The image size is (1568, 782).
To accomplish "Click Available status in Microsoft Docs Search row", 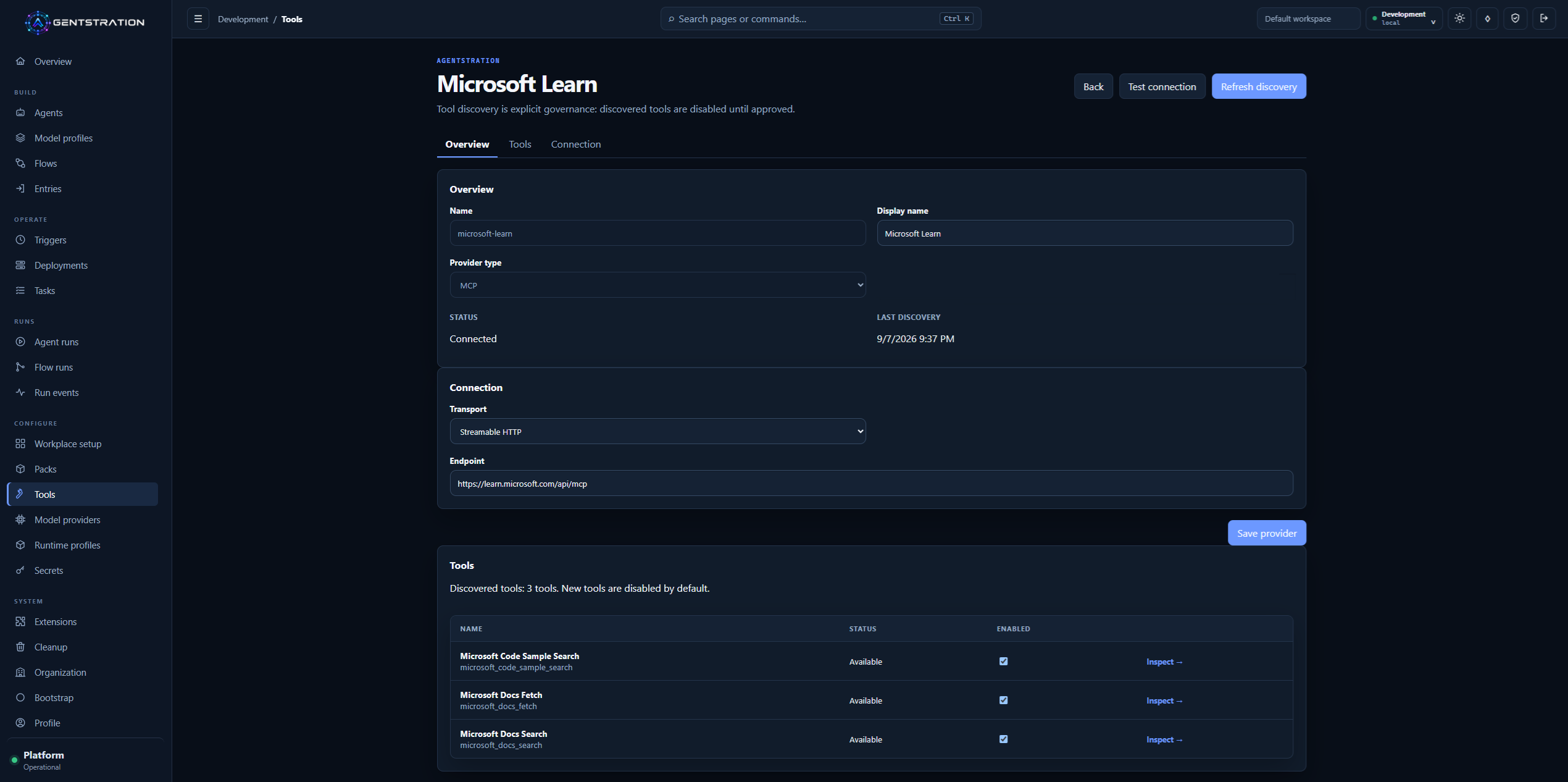I will click(865, 739).
